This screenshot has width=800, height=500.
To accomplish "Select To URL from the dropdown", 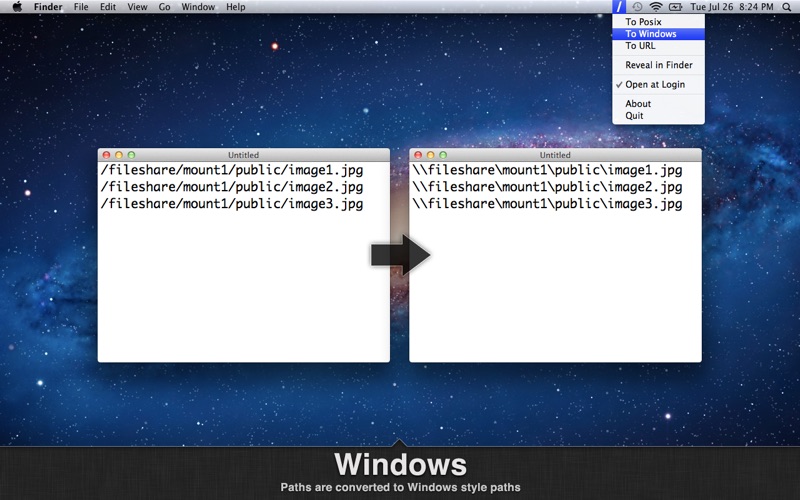I will pyautogui.click(x=641, y=46).
